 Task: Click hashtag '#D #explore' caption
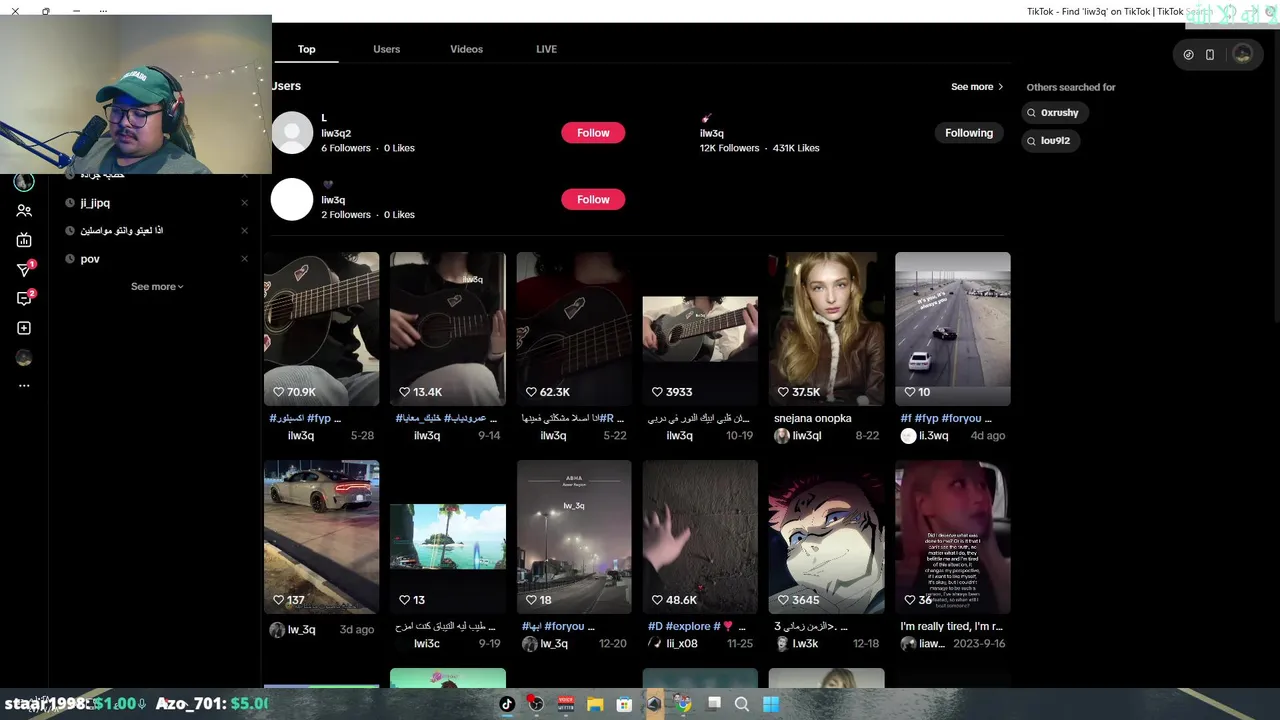click(x=697, y=626)
